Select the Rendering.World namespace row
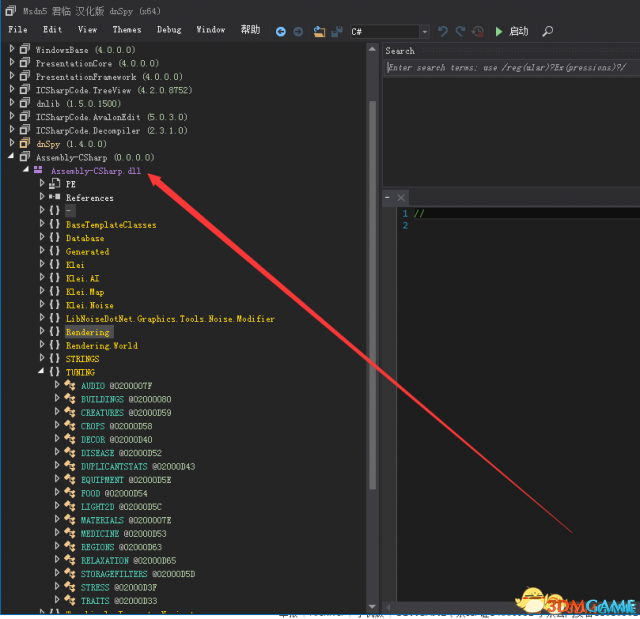Viewport: 640px width, 619px height. [x=102, y=346]
